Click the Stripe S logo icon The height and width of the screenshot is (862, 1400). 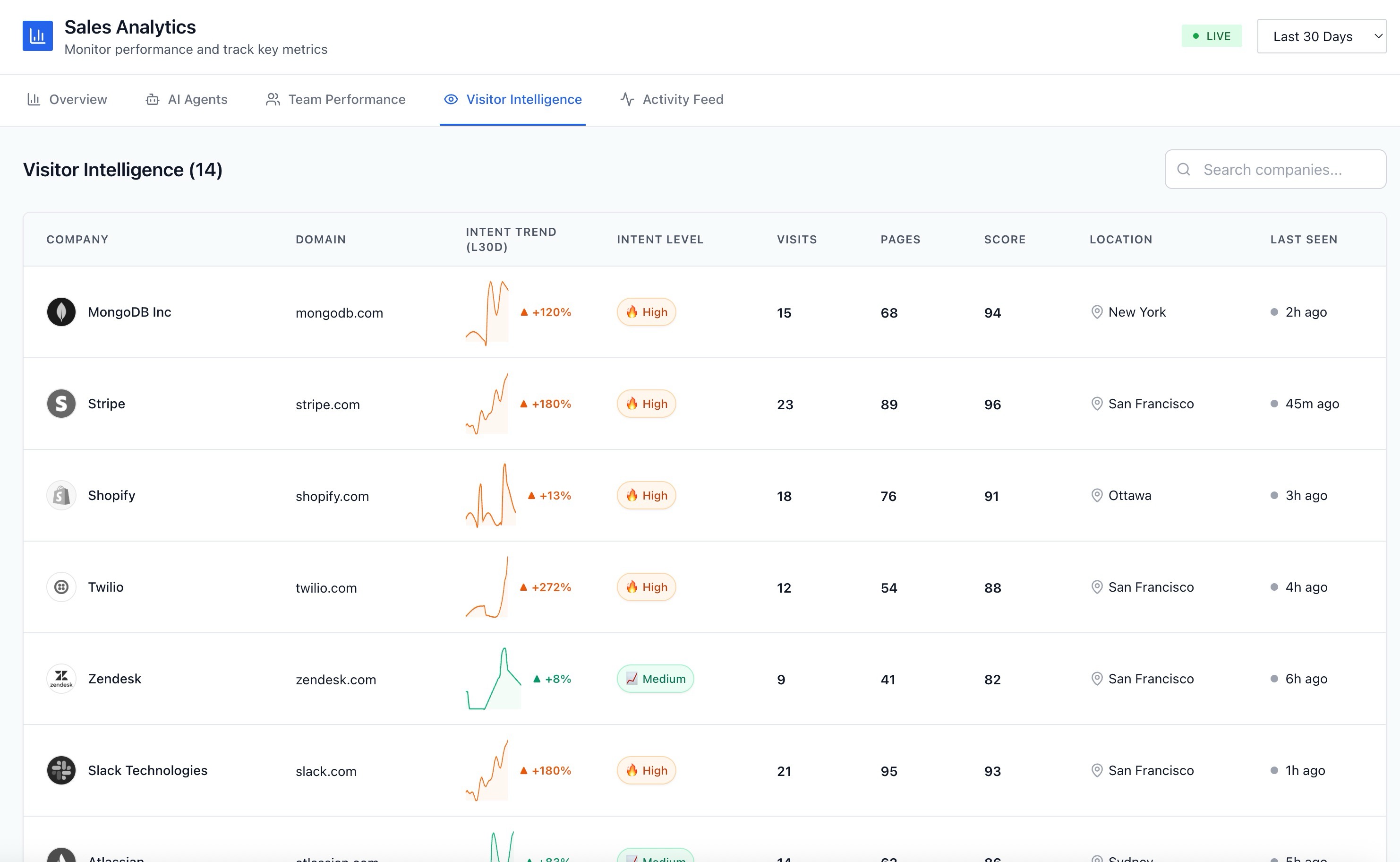(61, 404)
